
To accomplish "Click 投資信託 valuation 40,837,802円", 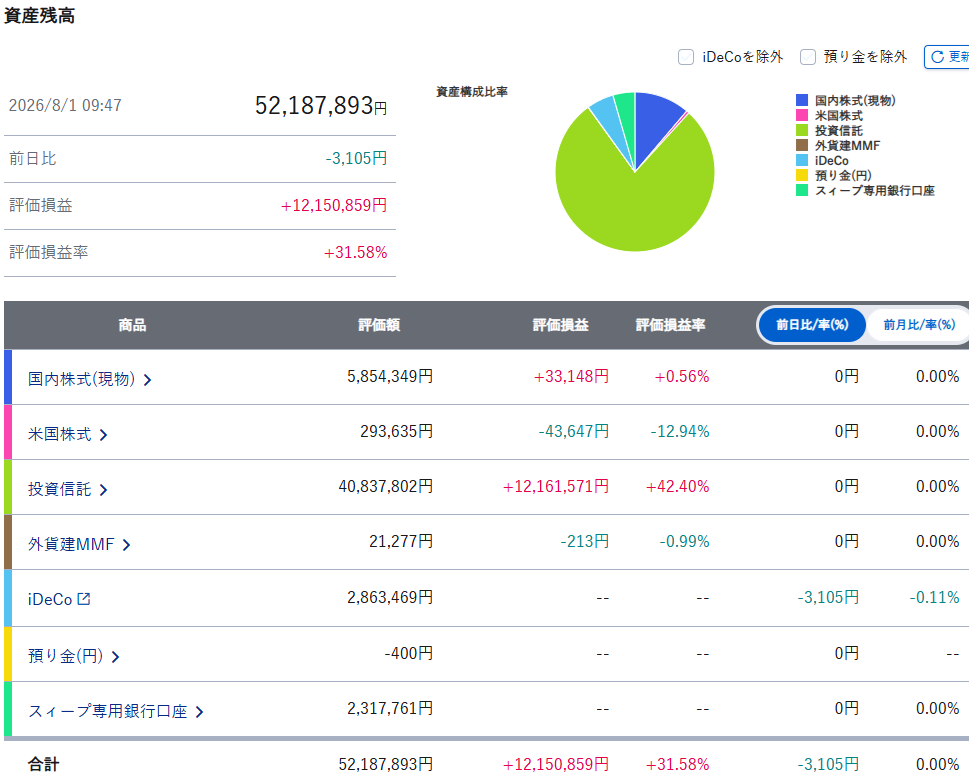I will pos(386,486).
